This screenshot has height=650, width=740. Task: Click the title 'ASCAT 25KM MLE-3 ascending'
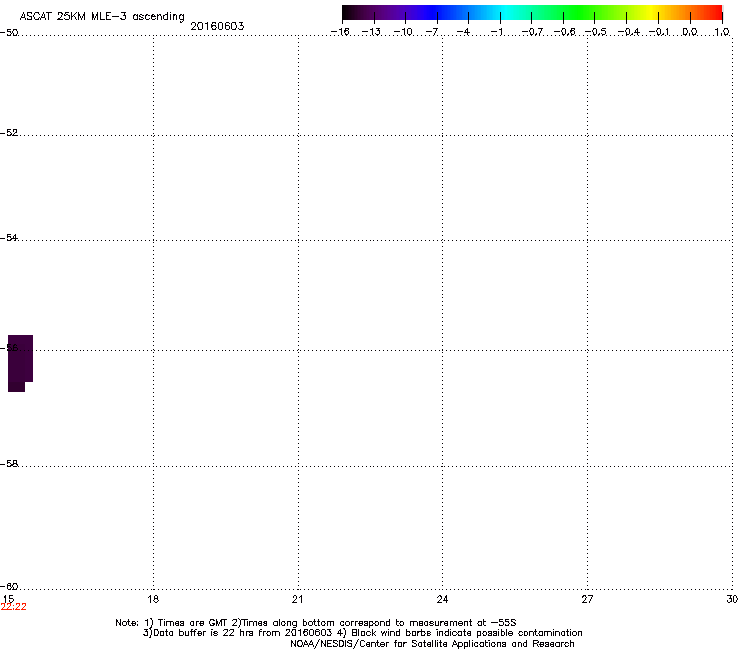coord(102,17)
